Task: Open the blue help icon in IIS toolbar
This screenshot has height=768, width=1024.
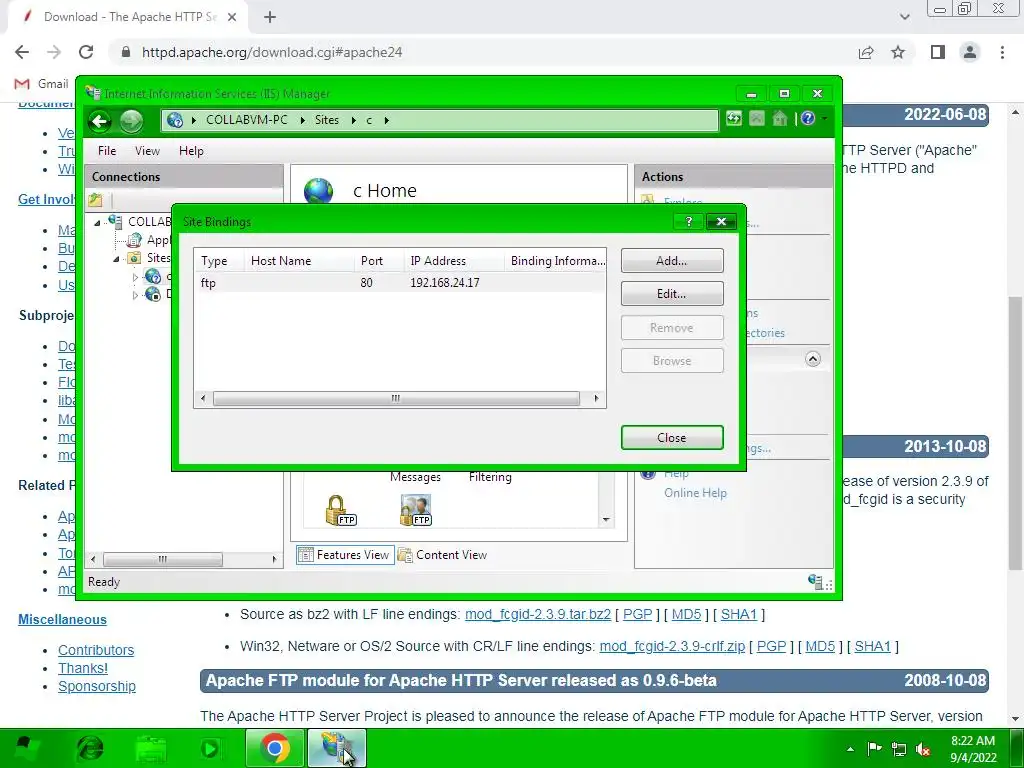Action: (808, 118)
